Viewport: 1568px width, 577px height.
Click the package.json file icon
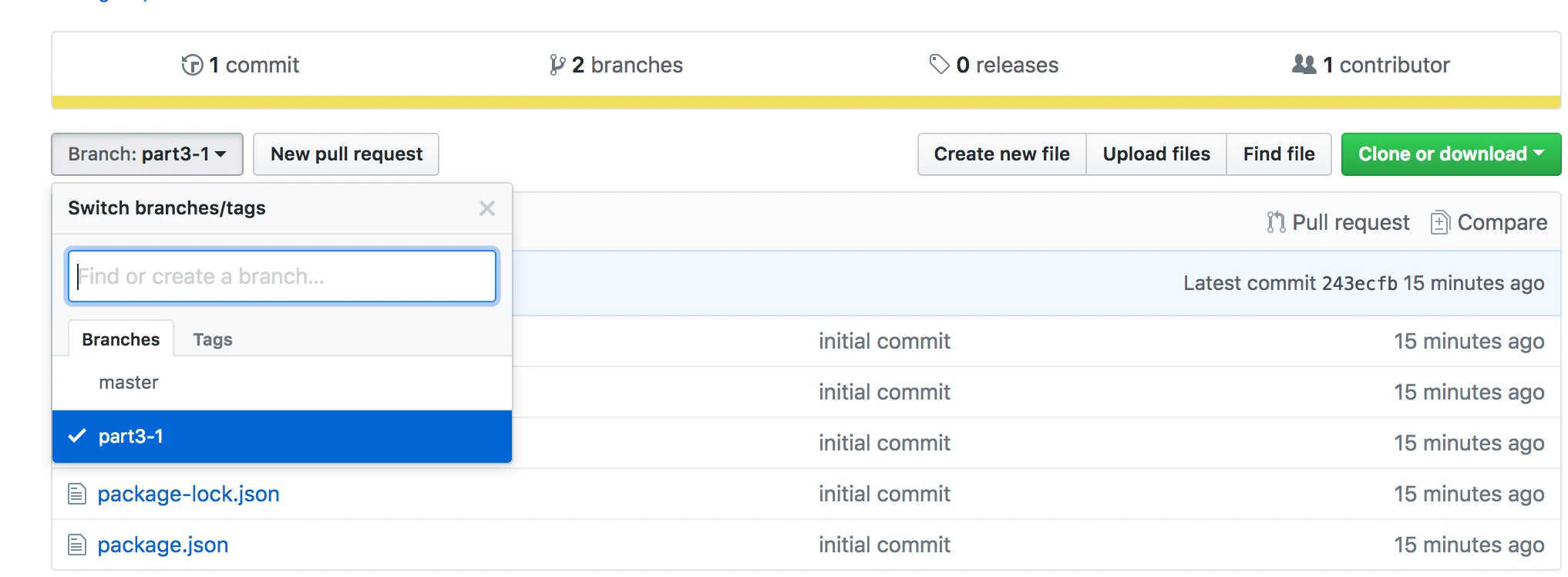coord(77,545)
